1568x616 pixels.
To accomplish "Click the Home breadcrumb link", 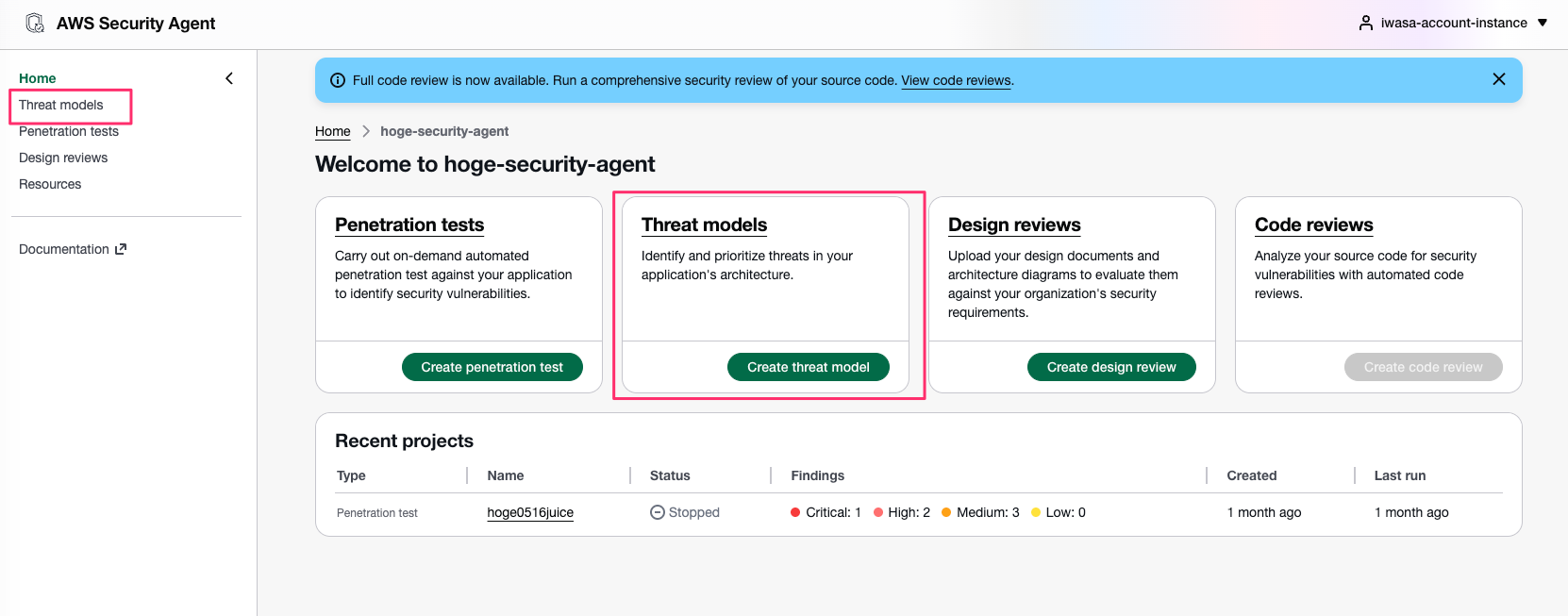I will pos(333,131).
